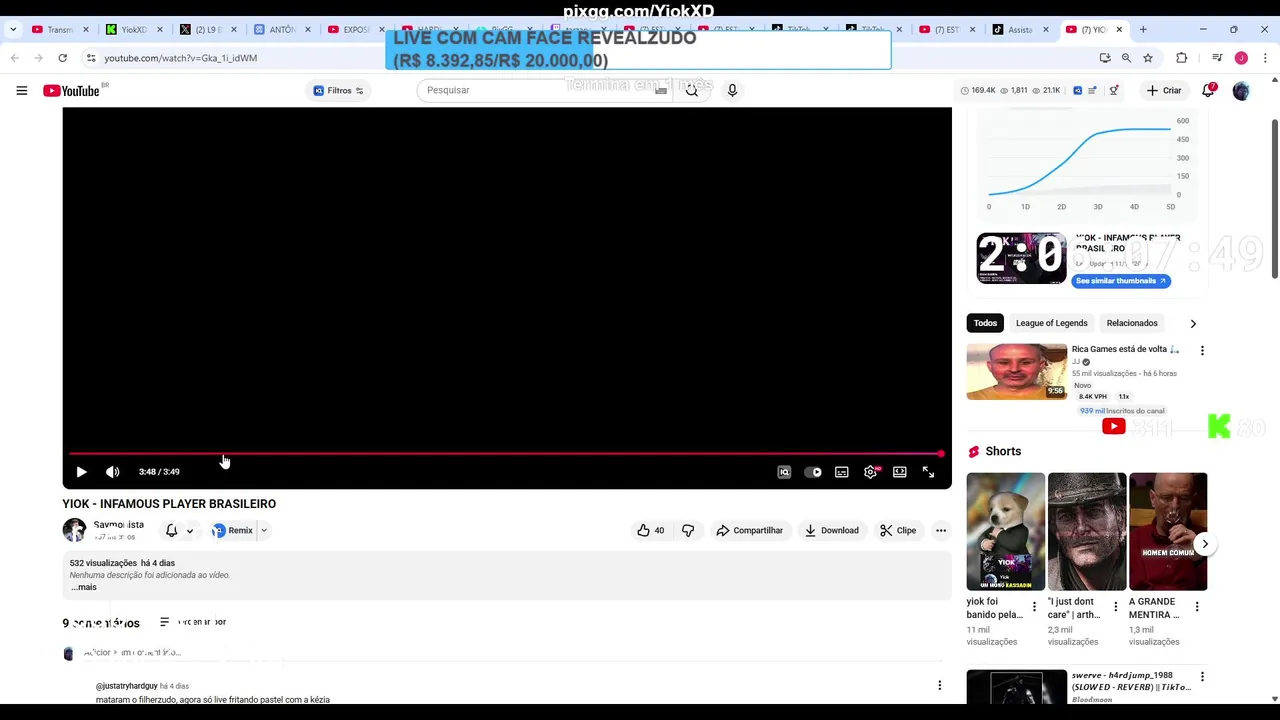Switch to the Assista TikTok browser tab
Viewport: 1280px width, 720px height.
click(1020, 29)
